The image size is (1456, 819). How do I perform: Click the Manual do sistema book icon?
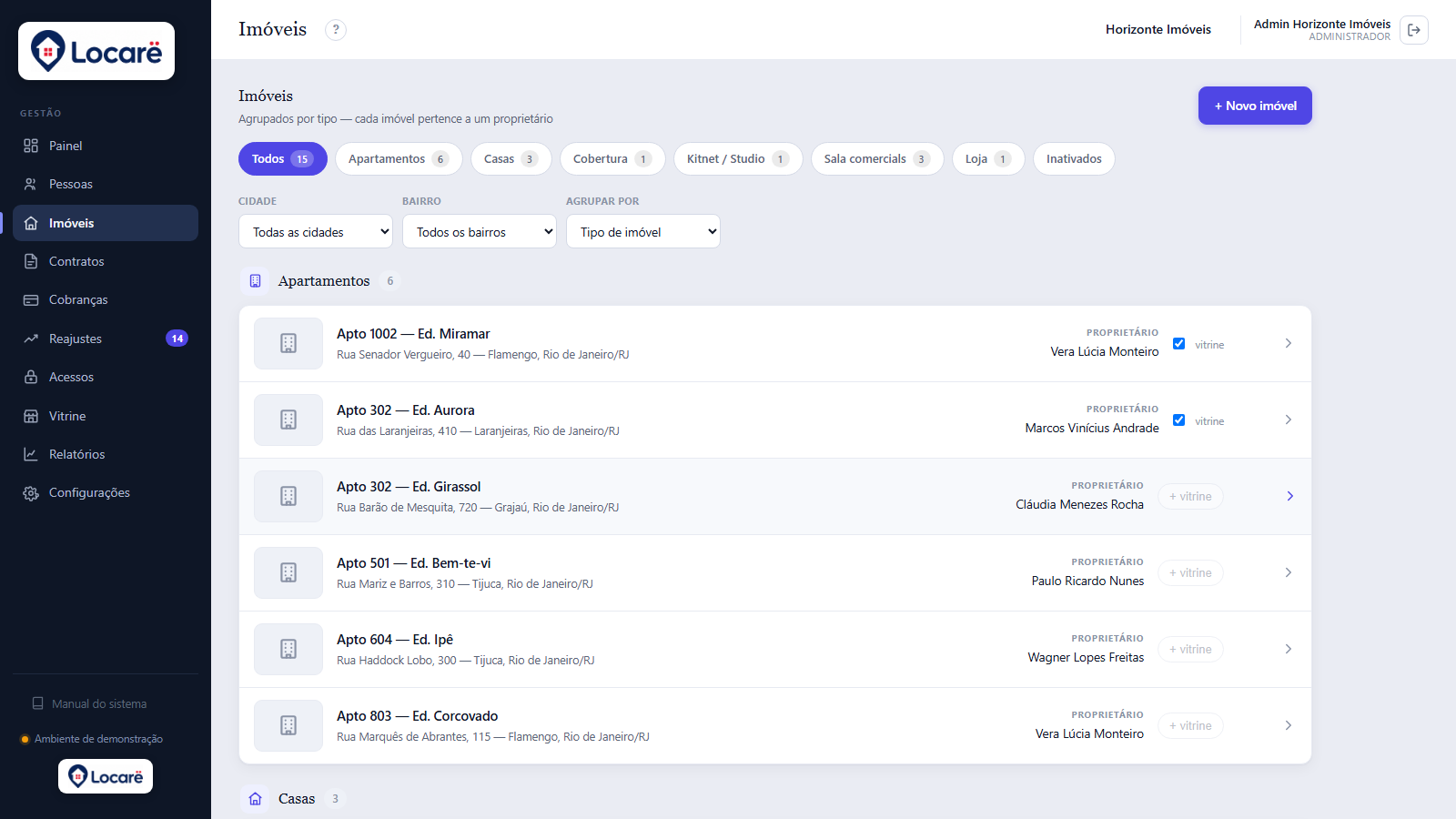point(38,703)
